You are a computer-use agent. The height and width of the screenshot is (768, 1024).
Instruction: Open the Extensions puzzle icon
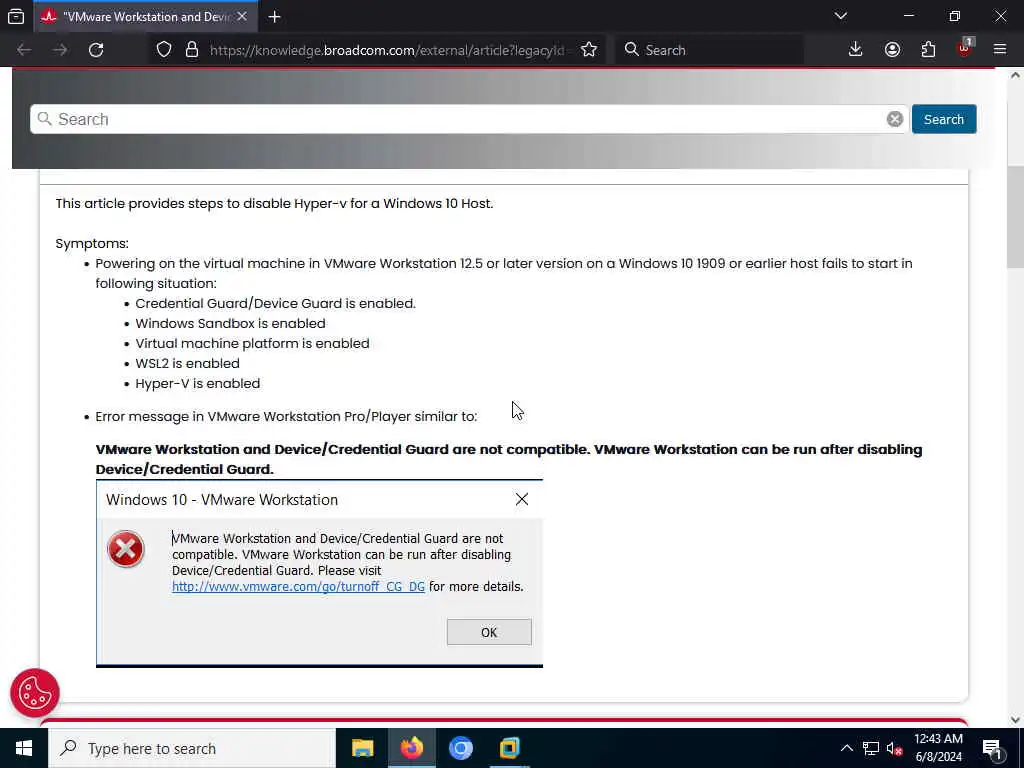(x=928, y=50)
